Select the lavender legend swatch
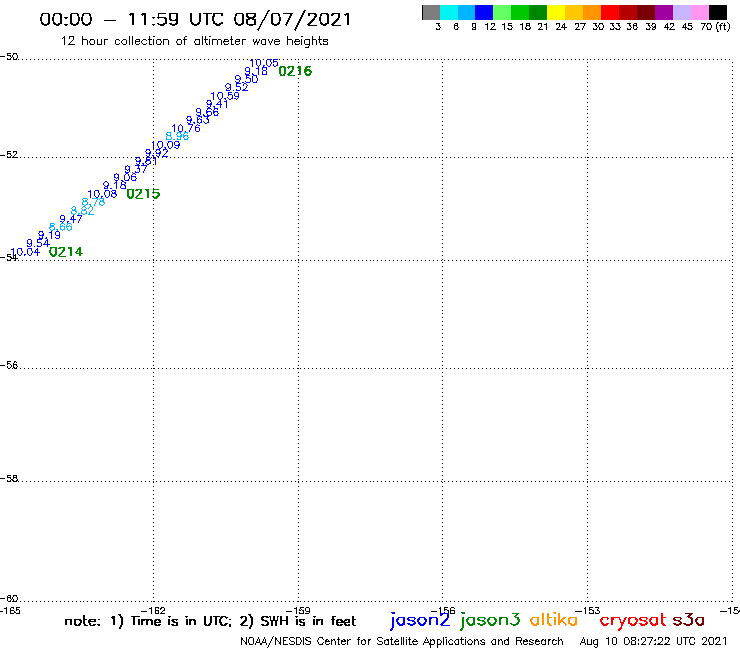Image resolution: width=740 pixels, height=650 pixels. pos(682,12)
